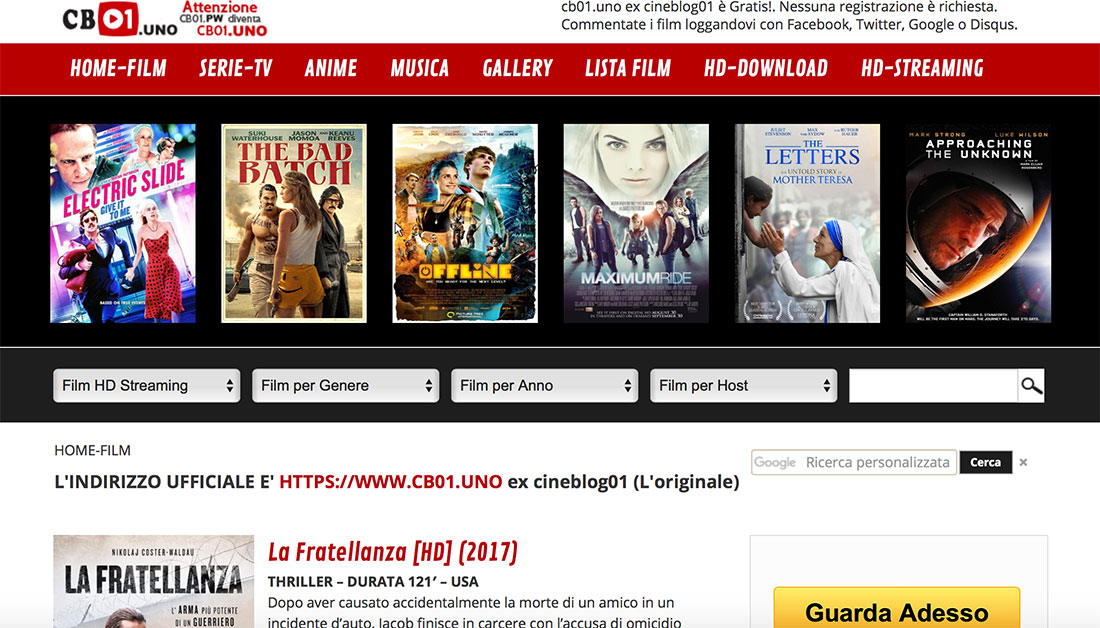Open Approaching the Unknown poster

(978, 223)
